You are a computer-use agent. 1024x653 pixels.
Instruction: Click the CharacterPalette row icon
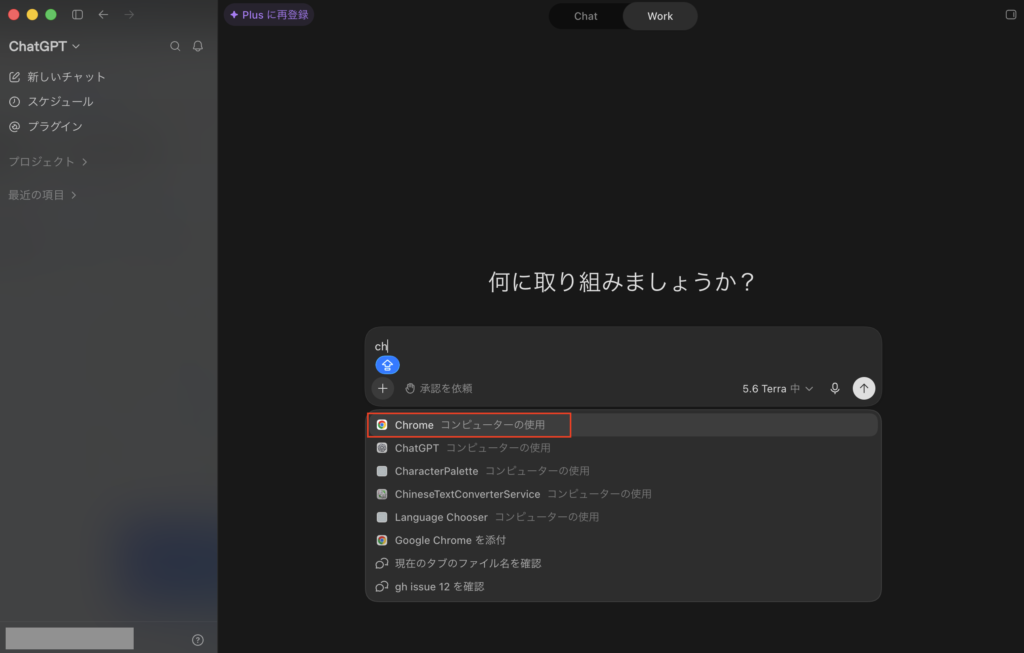[x=382, y=471]
